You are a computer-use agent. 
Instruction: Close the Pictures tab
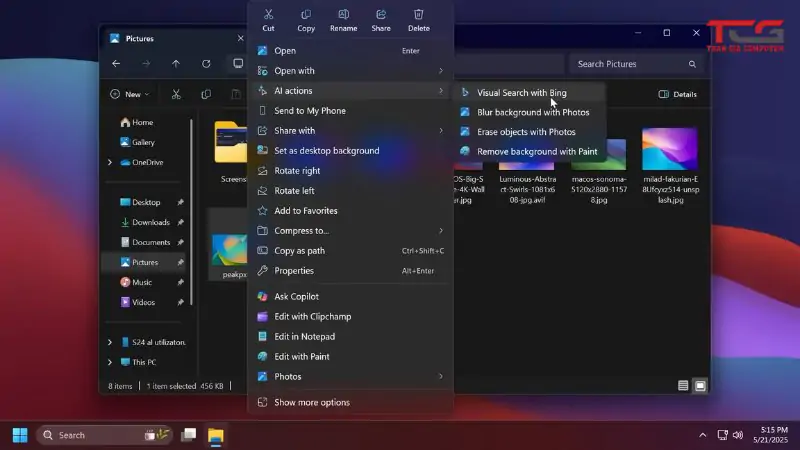[x=240, y=38]
